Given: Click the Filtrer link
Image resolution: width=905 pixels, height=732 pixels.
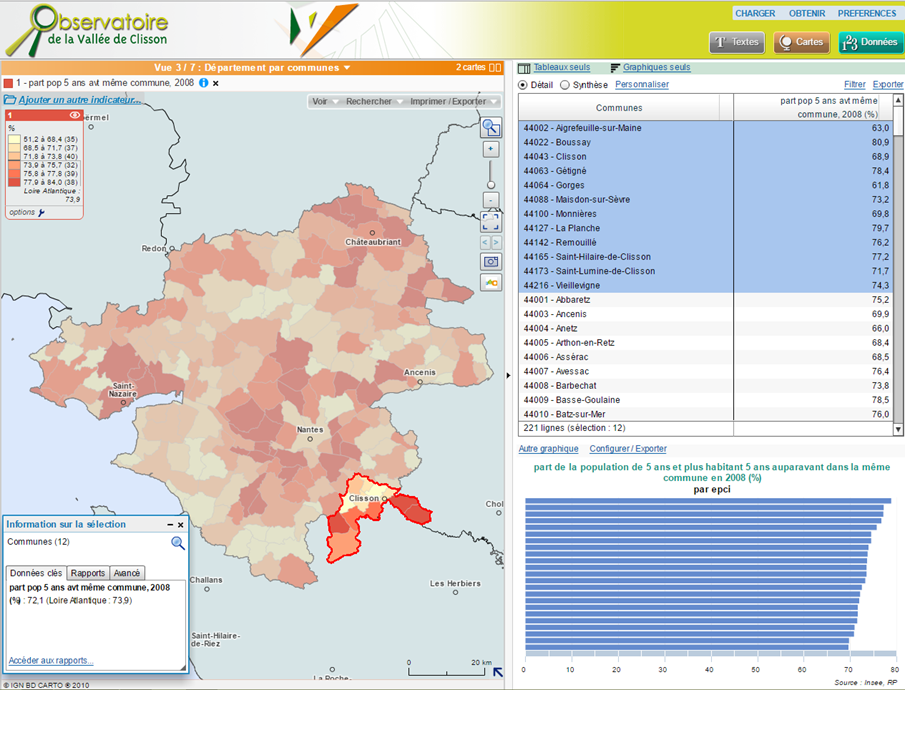Looking at the screenshot, I should tap(855, 84).
